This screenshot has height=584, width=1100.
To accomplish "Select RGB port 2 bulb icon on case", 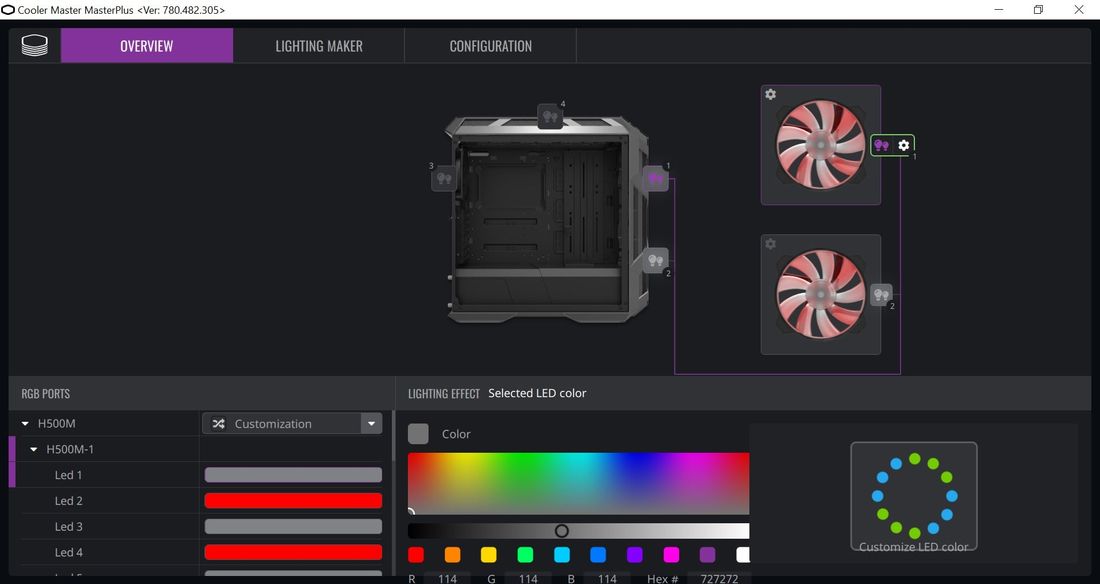I will [656, 260].
